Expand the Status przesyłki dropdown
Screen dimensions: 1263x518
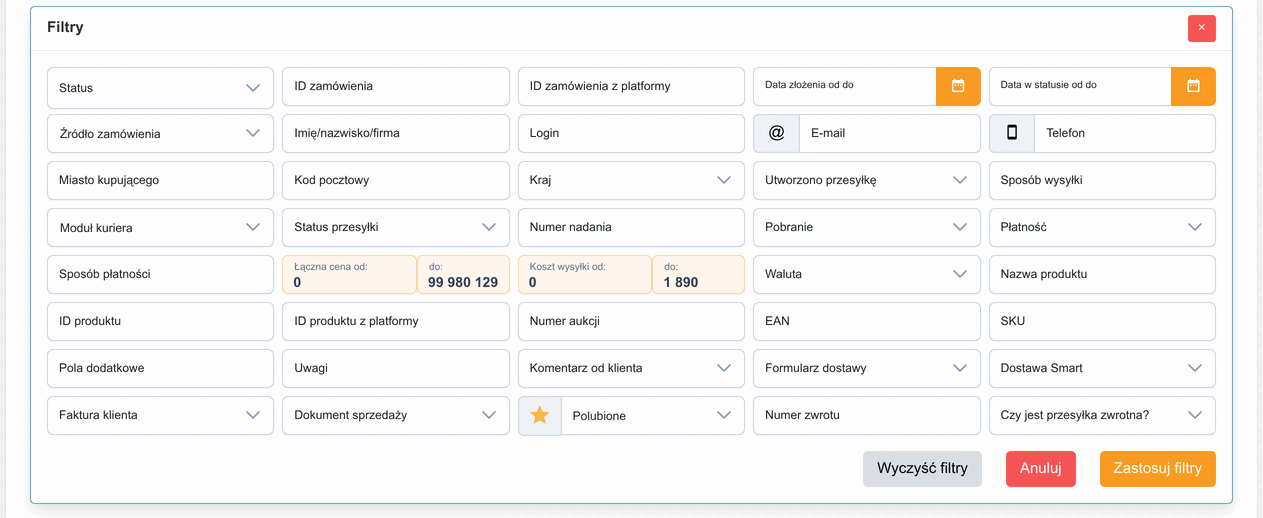click(396, 227)
